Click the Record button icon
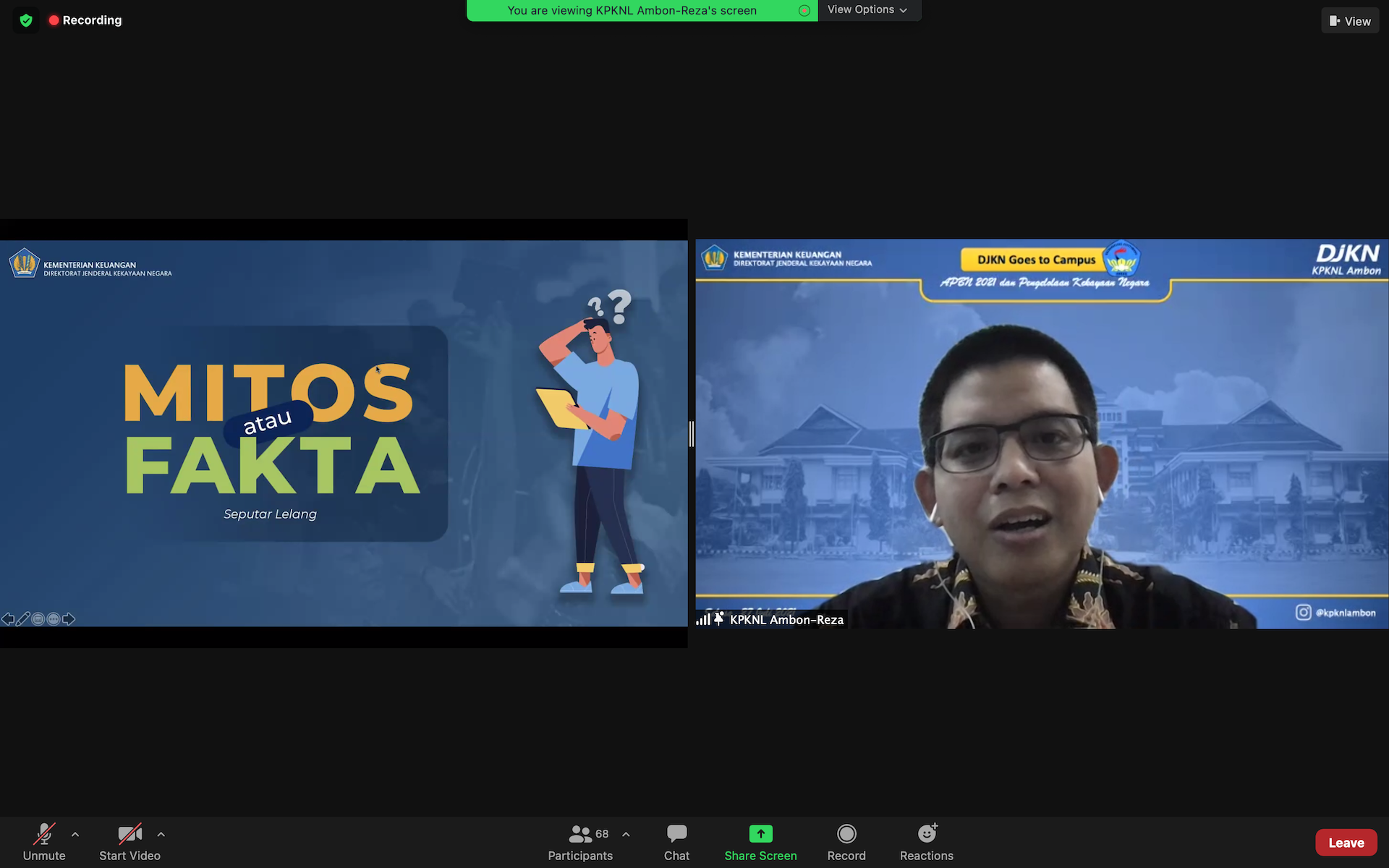Screen dimensions: 1389x868 pyautogui.click(x=846, y=834)
